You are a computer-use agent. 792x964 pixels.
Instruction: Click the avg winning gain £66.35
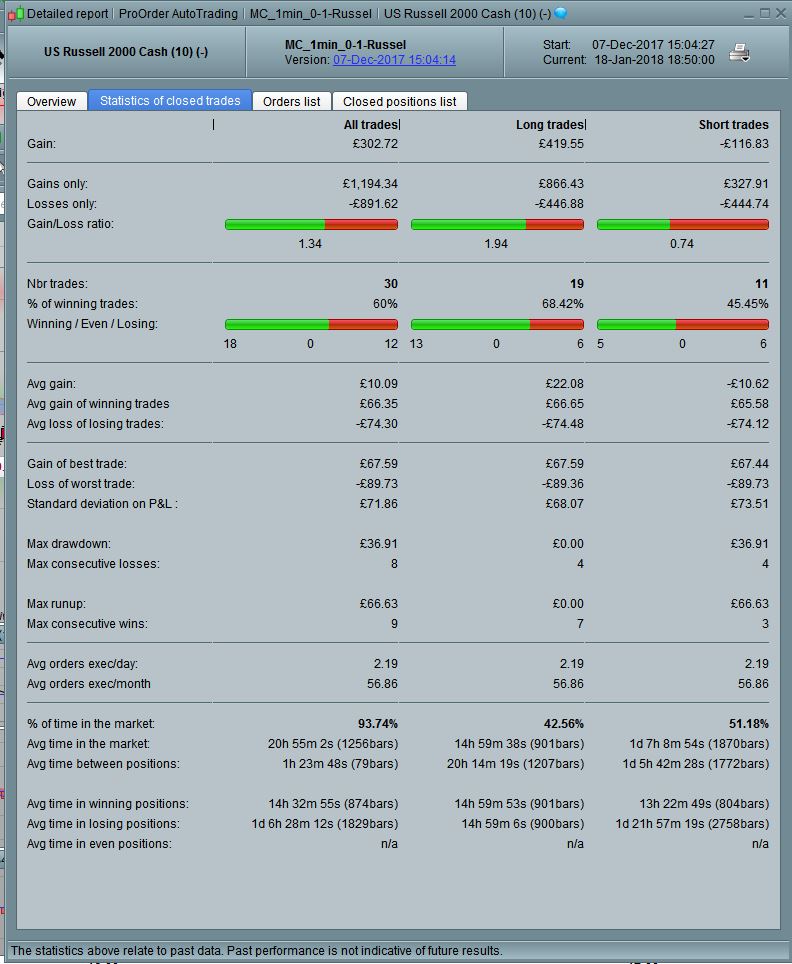(379, 404)
